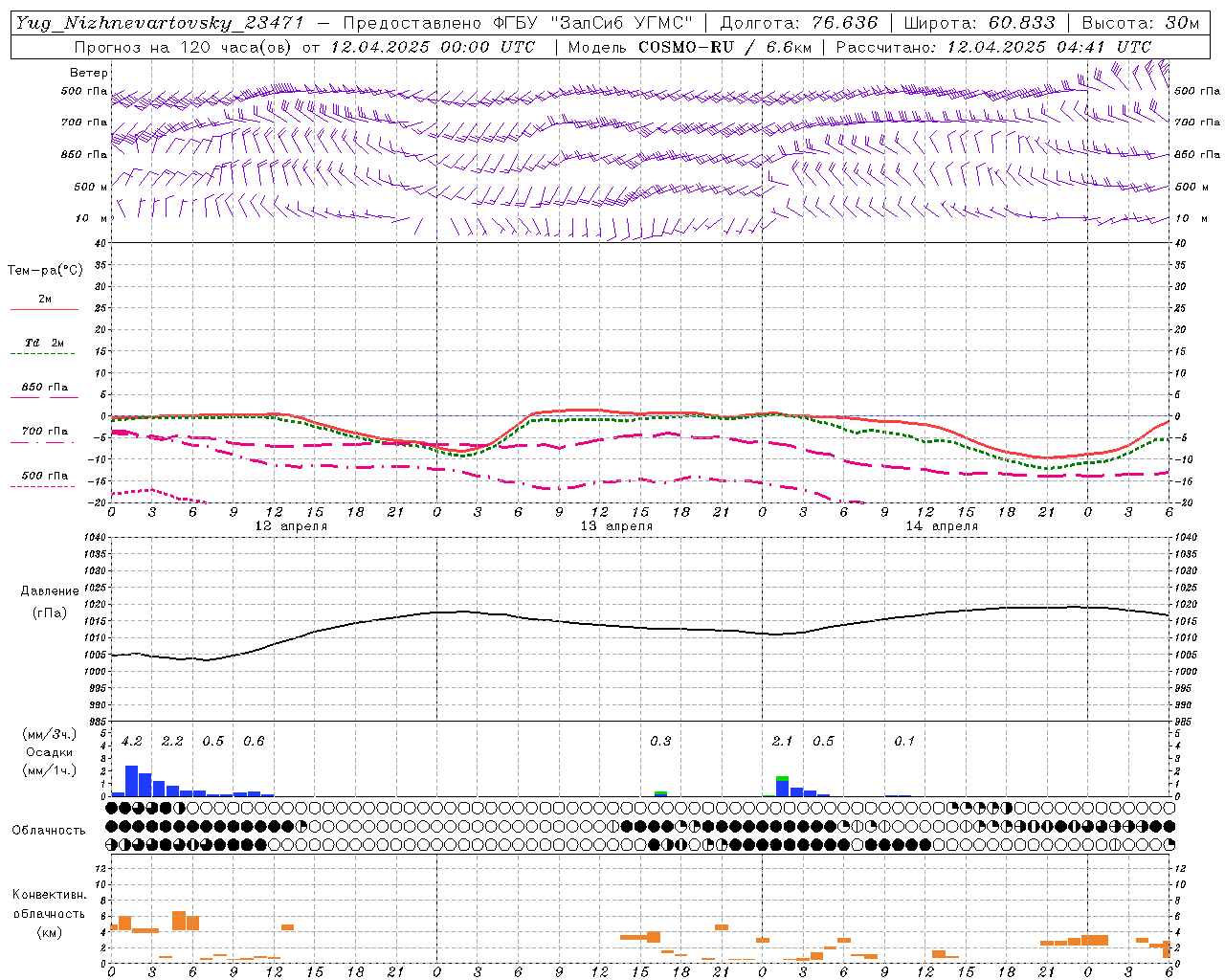The height and width of the screenshot is (980, 1225).
Task: Select the '13 апреля' date label
Action: click(616, 526)
